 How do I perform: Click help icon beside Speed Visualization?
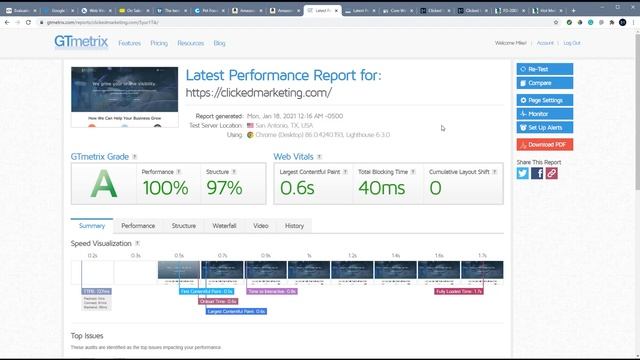pos(137,243)
